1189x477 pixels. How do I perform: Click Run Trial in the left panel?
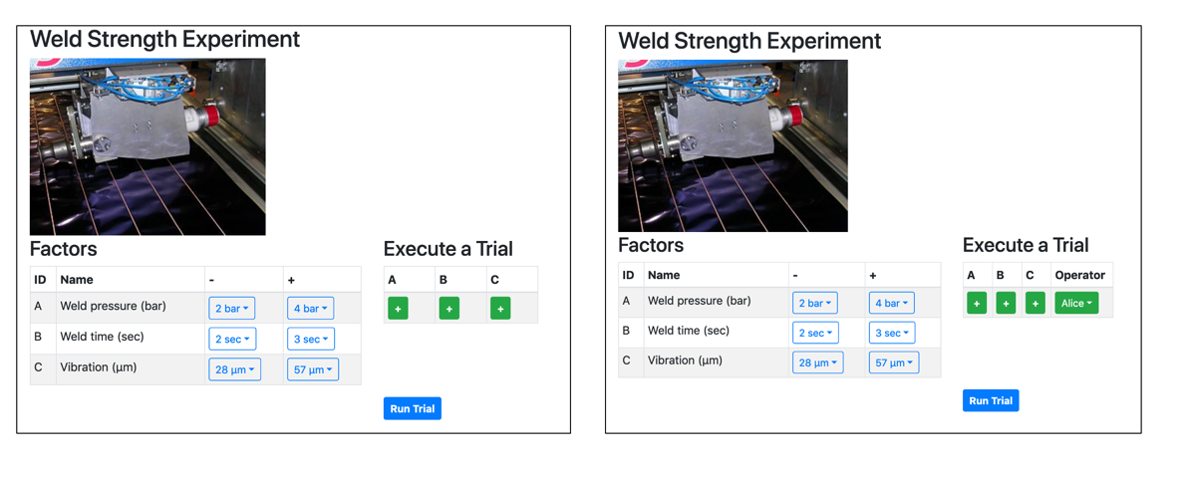pos(412,408)
